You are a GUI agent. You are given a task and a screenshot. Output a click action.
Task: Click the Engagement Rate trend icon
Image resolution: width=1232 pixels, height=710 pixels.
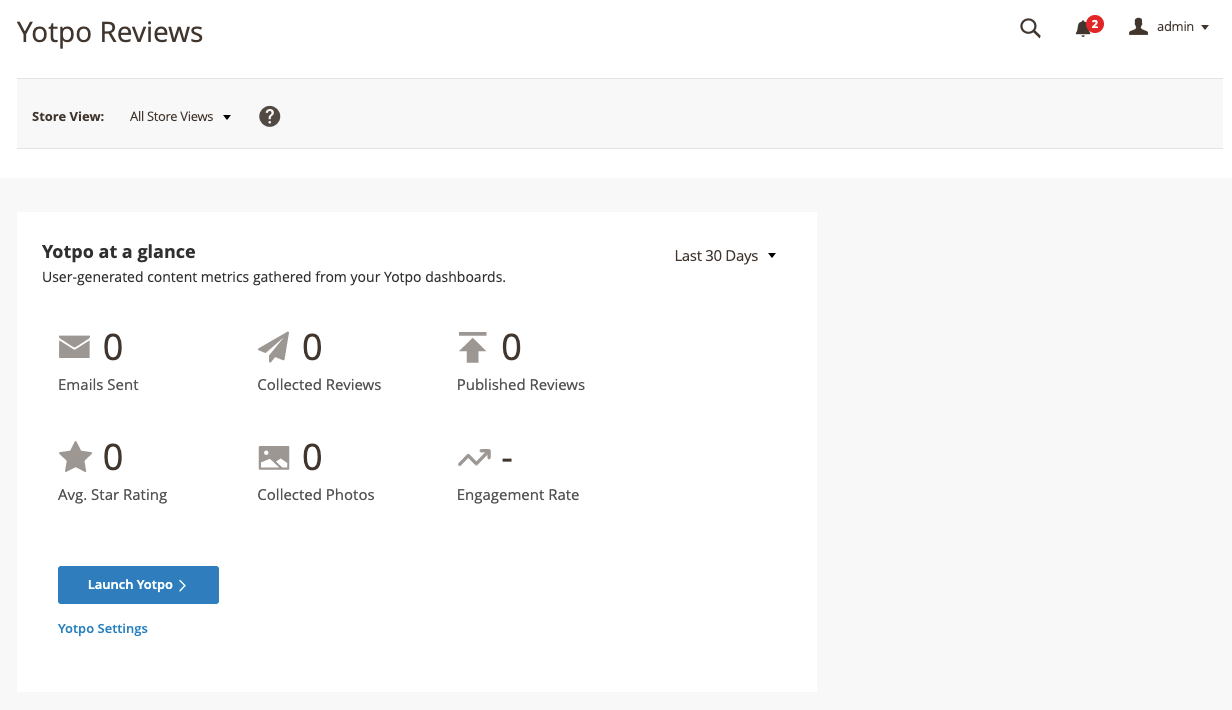[474, 458]
